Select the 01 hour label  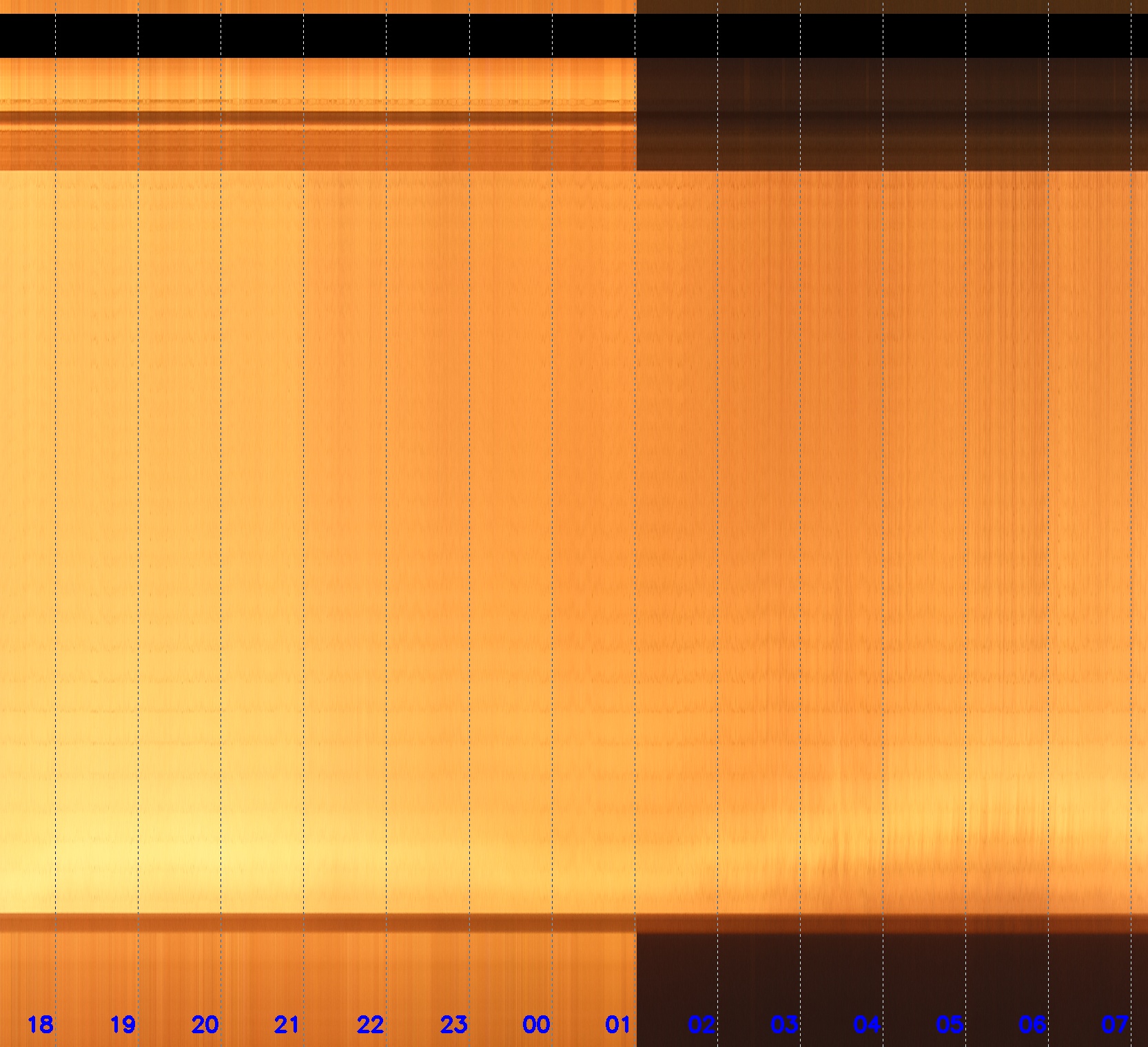(x=618, y=1024)
